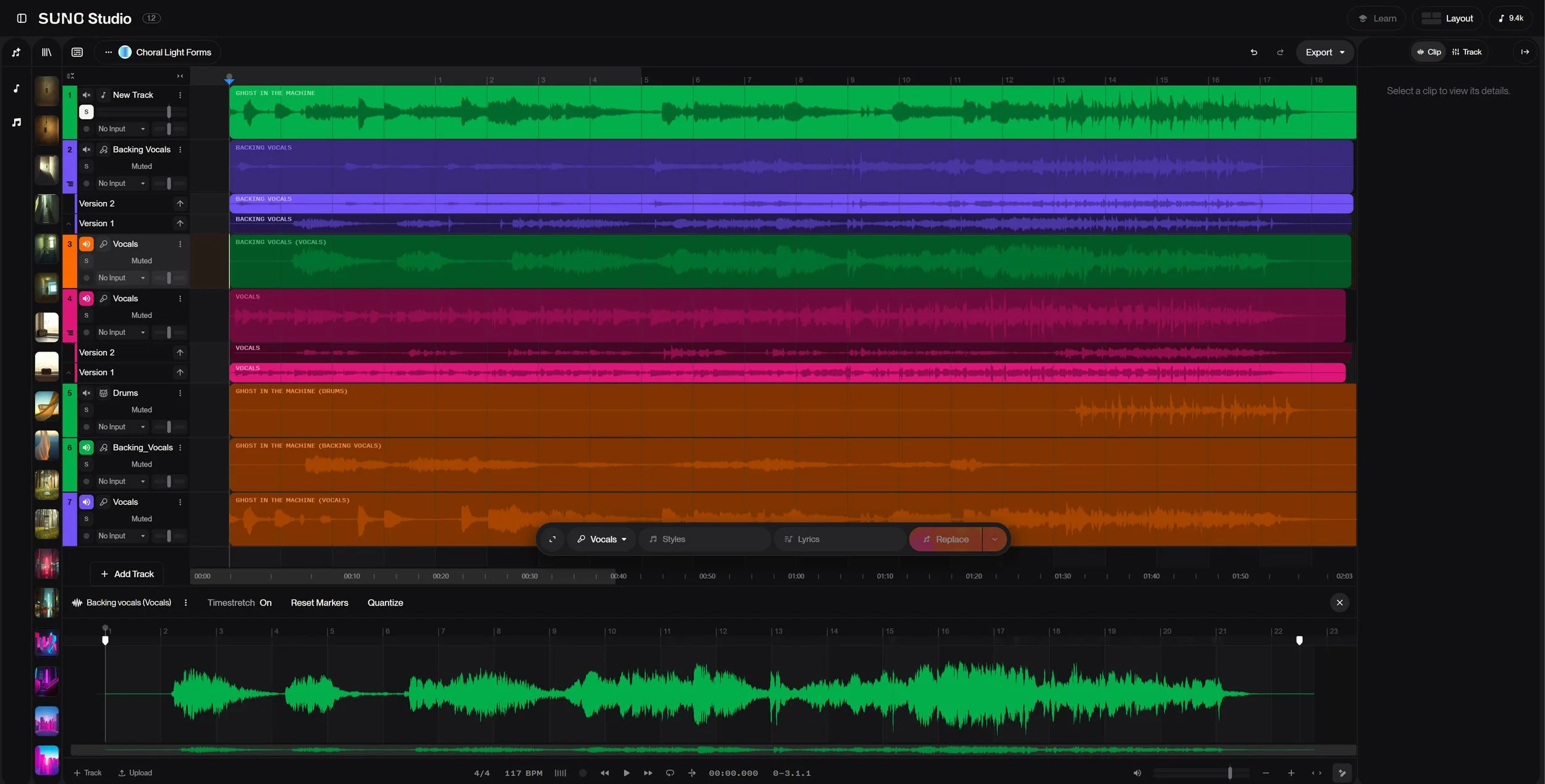Open the library panel icon

[46, 53]
